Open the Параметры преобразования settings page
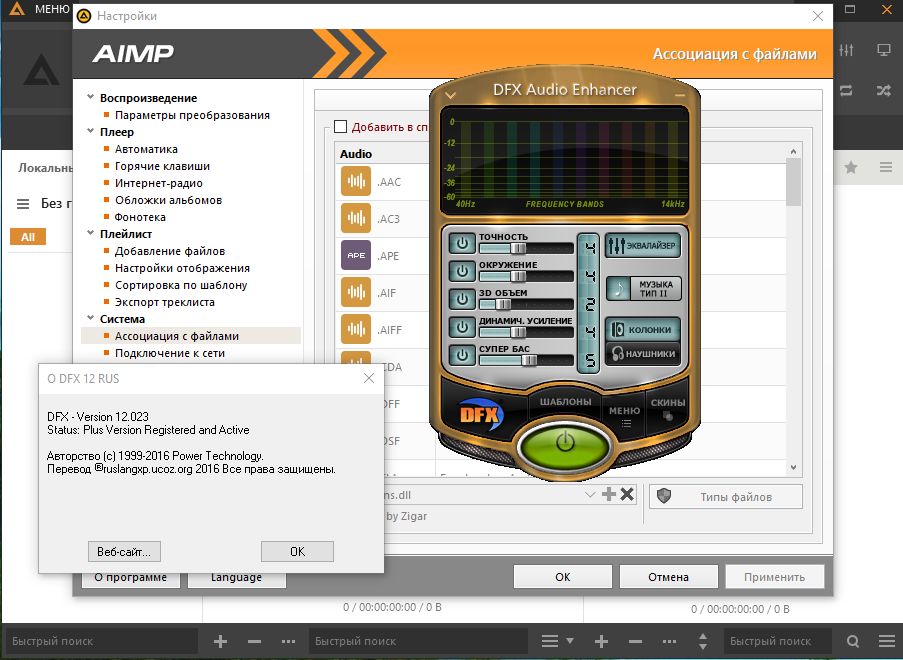This screenshot has width=903, height=660. 192,115
